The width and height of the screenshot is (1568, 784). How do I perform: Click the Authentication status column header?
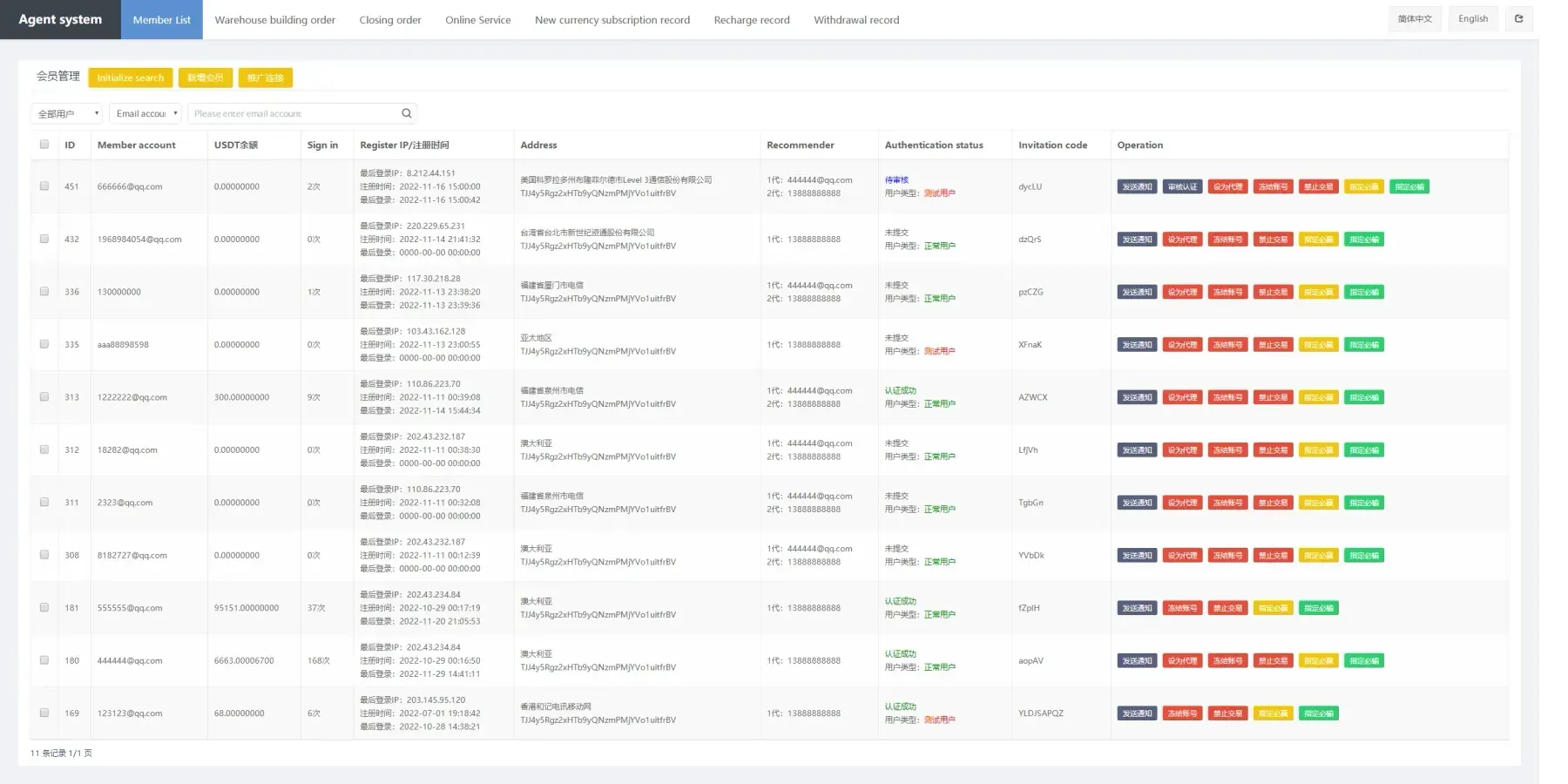click(x=934, y=145)
